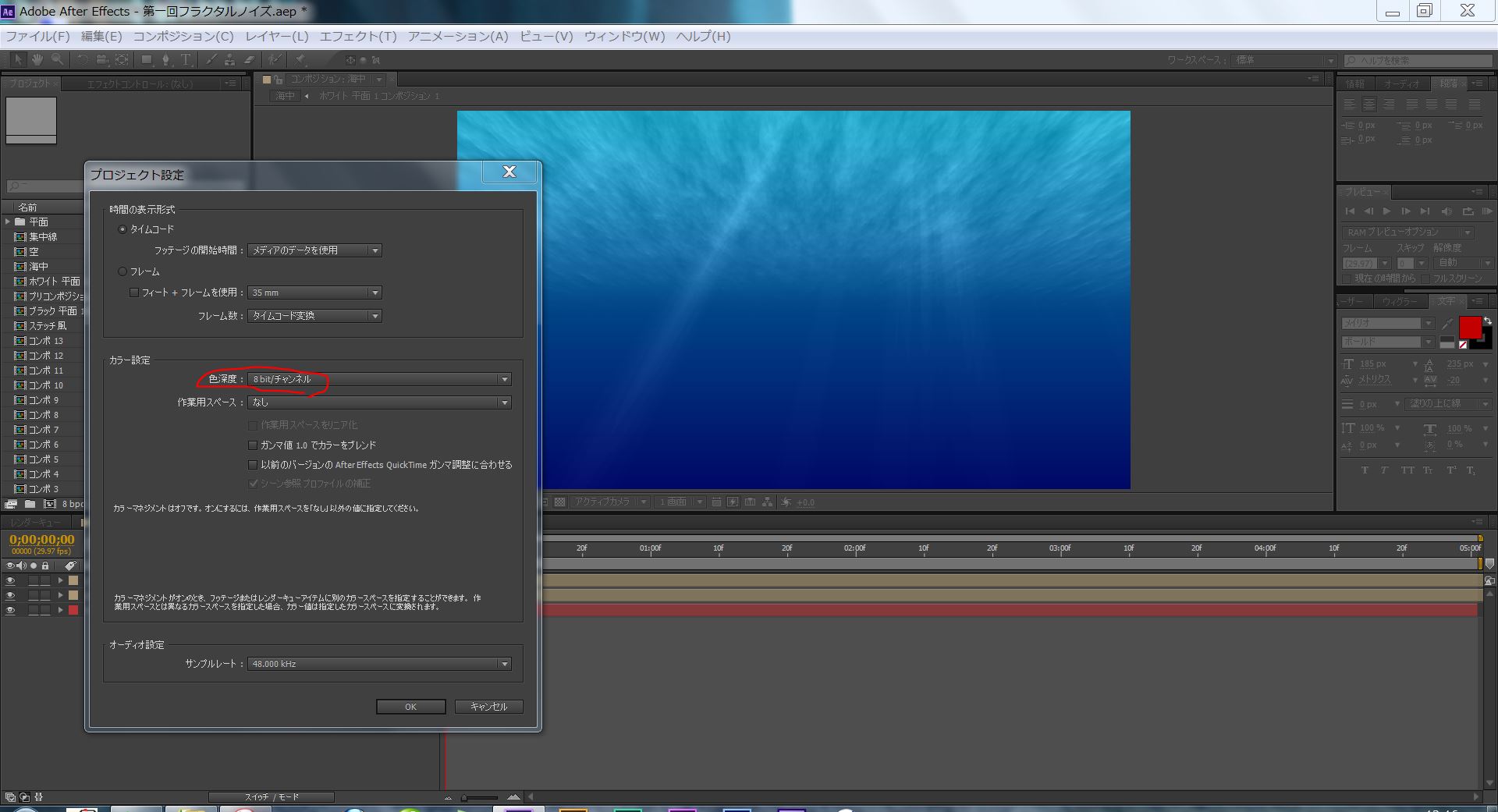
Task: Select the Zoom magnifier tool
Action: click(57, 60)
